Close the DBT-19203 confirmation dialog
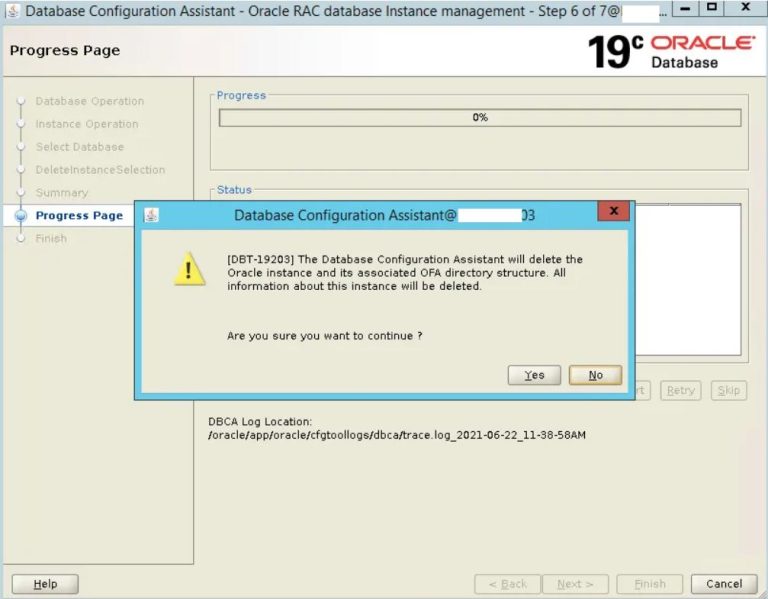Viewport: 768px width, 599px height. [613, 212]
